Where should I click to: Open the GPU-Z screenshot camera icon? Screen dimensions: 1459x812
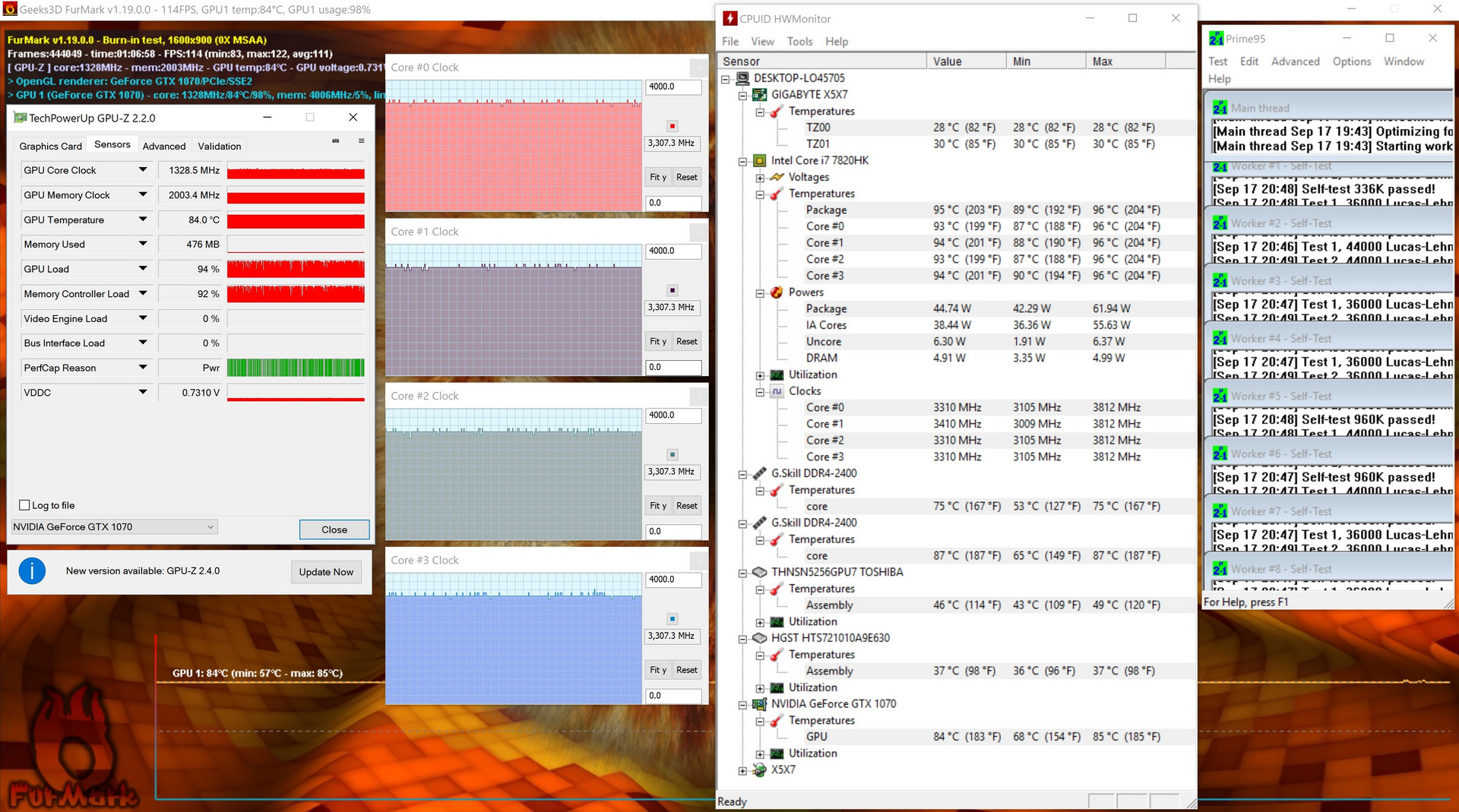(336, 141)
